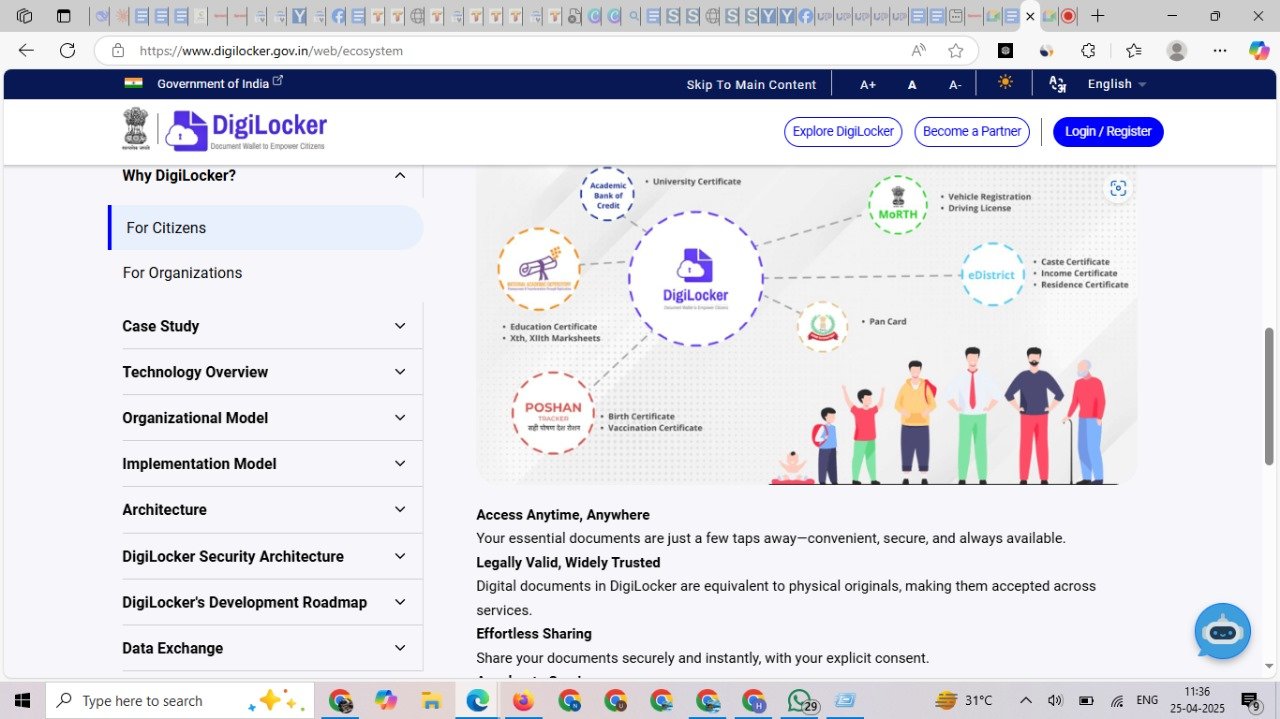Decrease font size with A-
Viewport: 1280px width, 719px height.
click(x=955, y=85)
